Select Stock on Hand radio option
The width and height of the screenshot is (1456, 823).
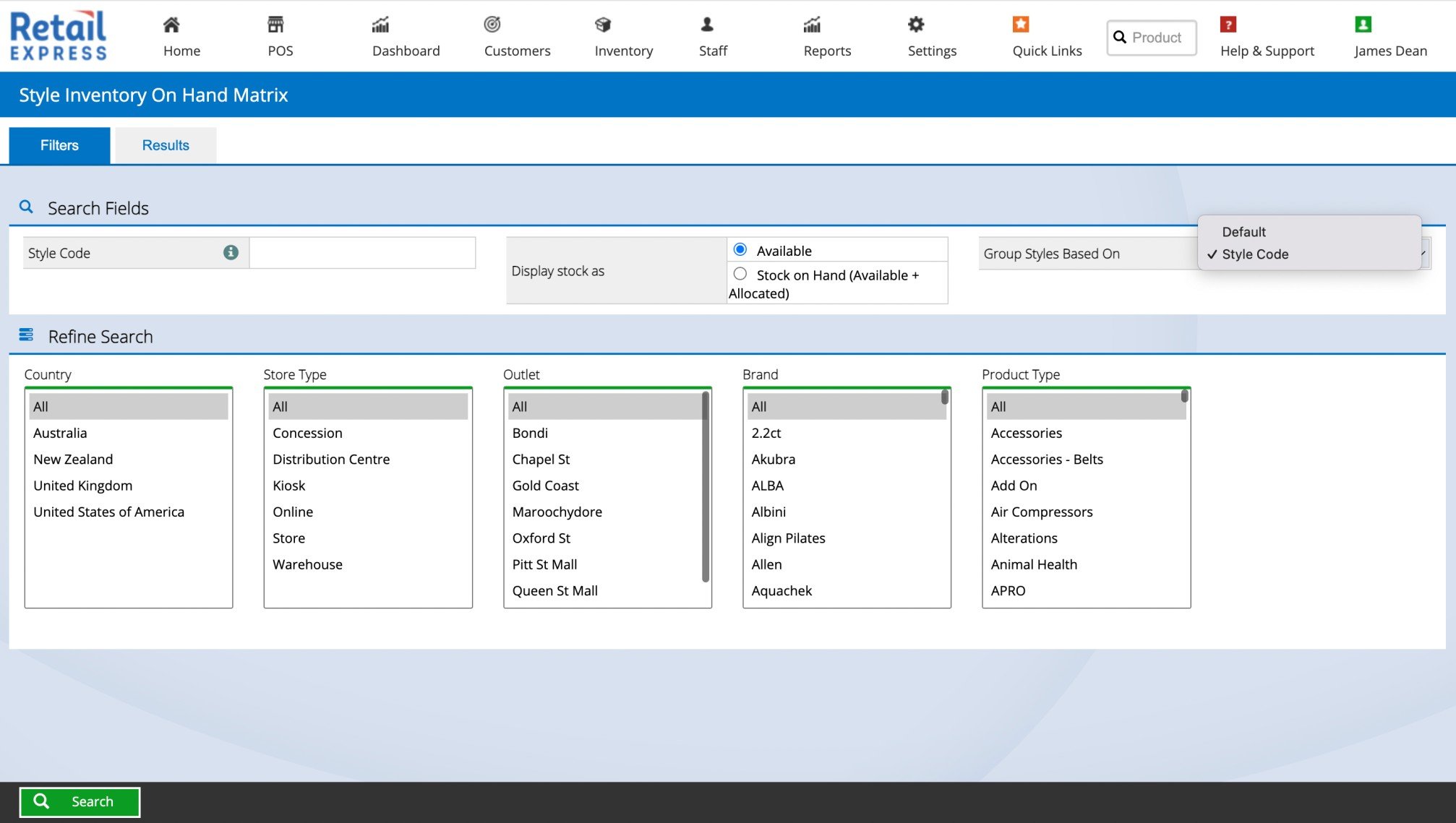[x=740, y=274]
